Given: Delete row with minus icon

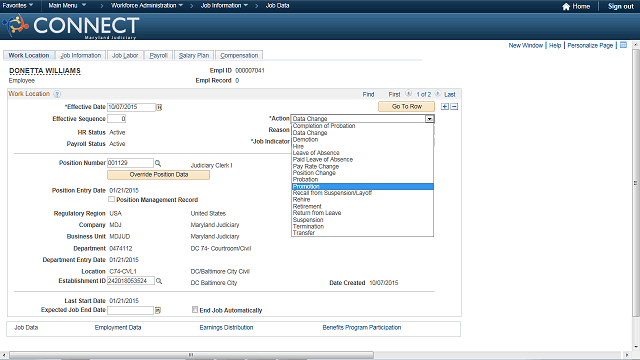Looking at the screenshot, I should 454,107.
